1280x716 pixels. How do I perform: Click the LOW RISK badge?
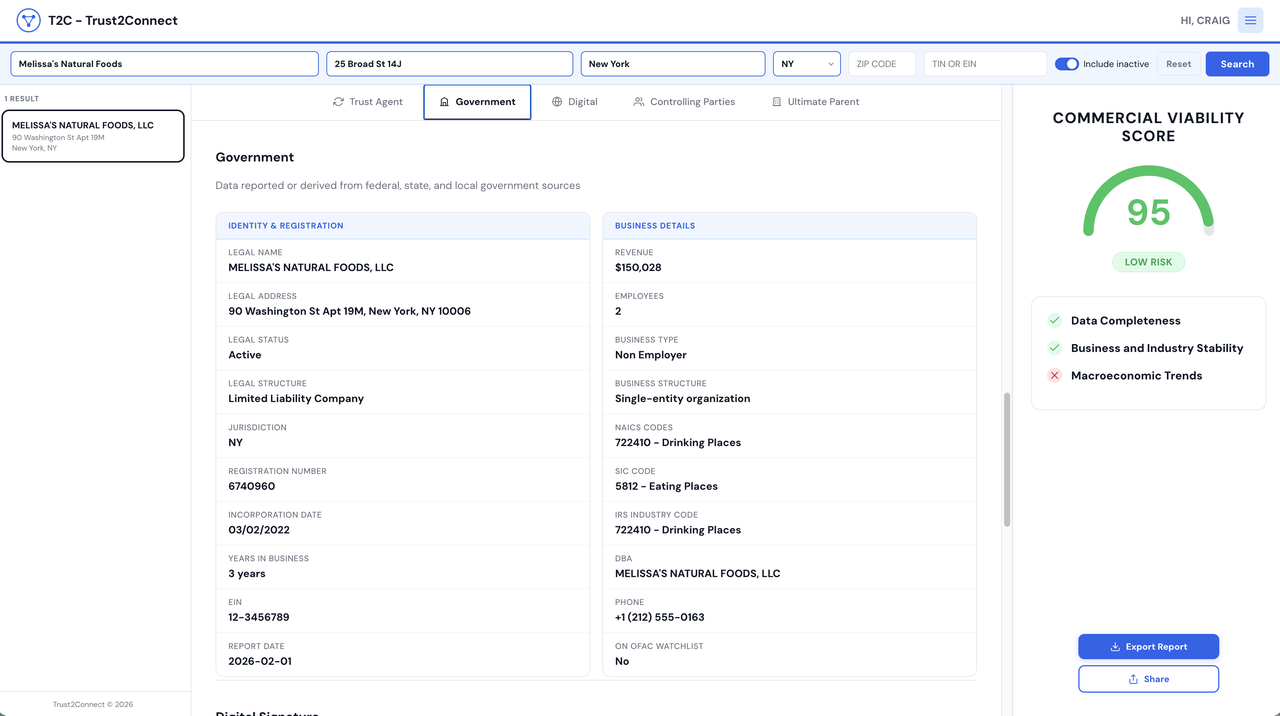(x=1148, y=262)
